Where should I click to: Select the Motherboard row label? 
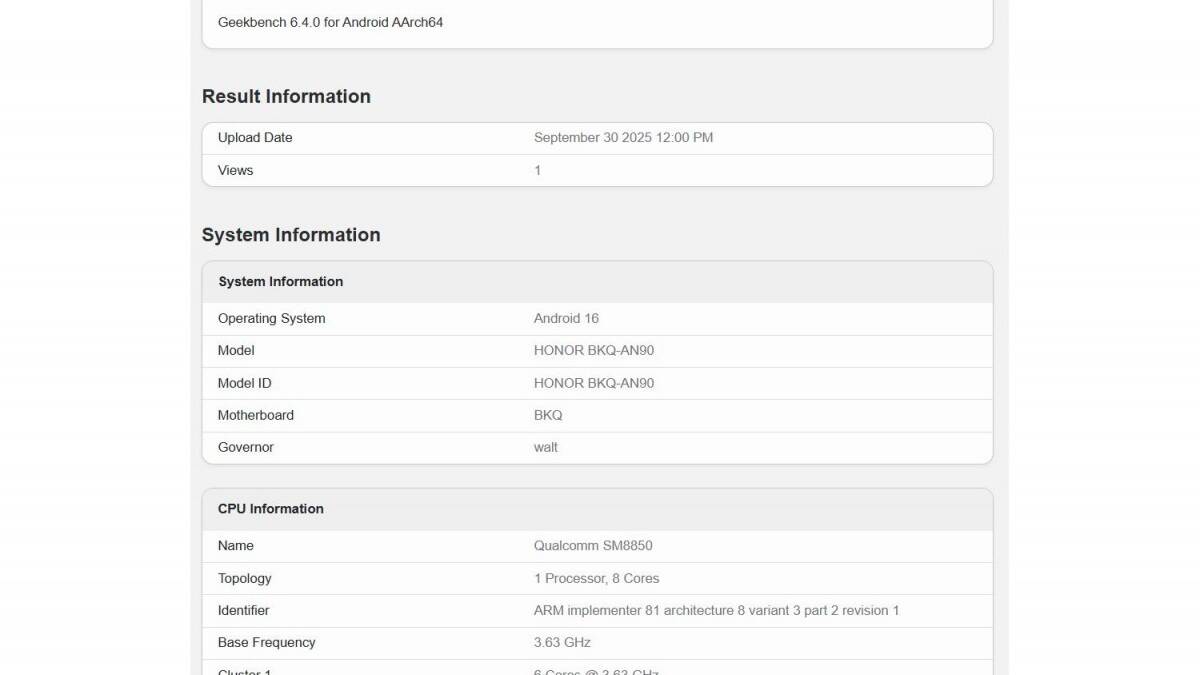255,415
